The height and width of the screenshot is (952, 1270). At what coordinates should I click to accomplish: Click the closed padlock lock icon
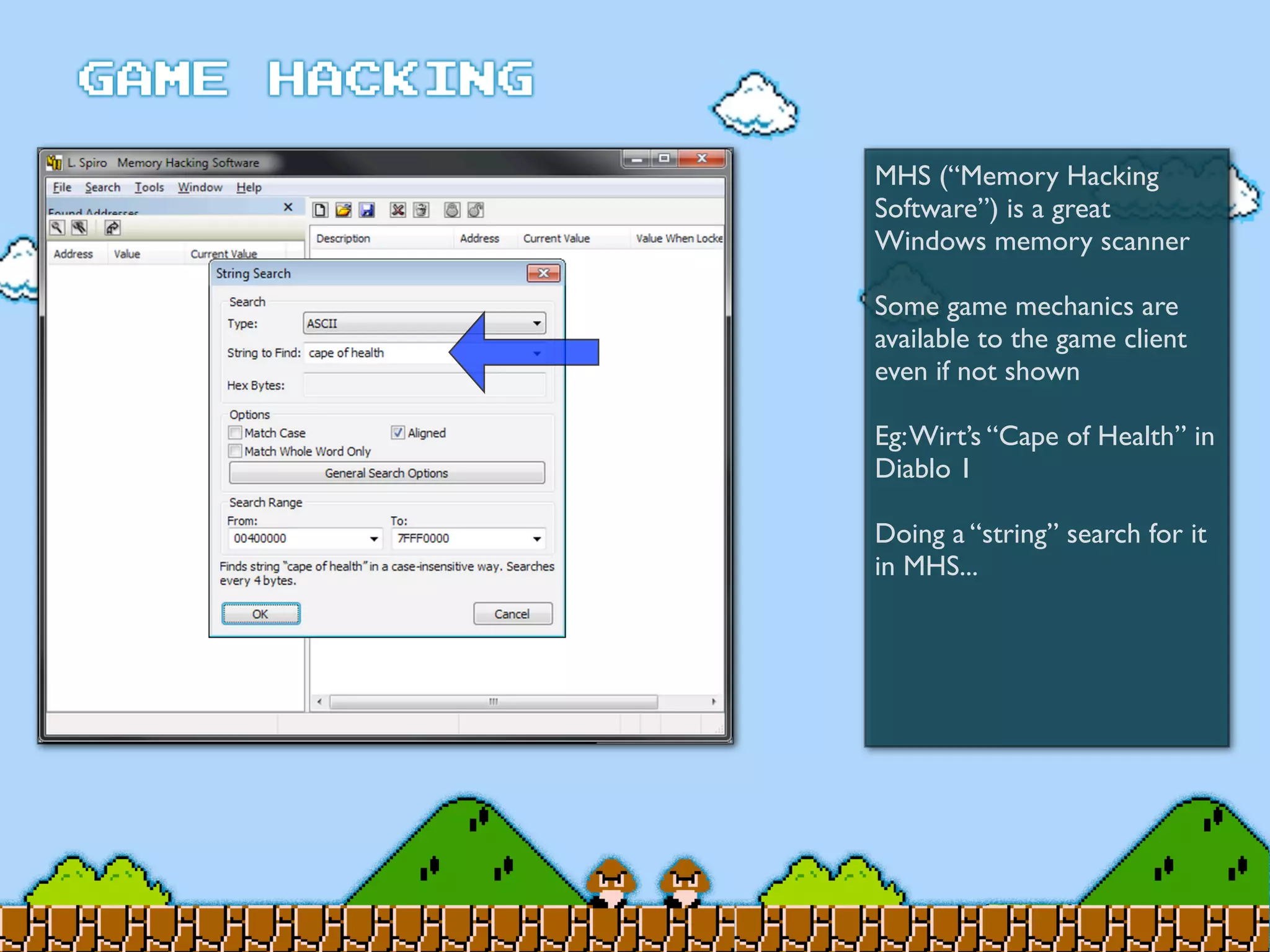pos(452,210)
